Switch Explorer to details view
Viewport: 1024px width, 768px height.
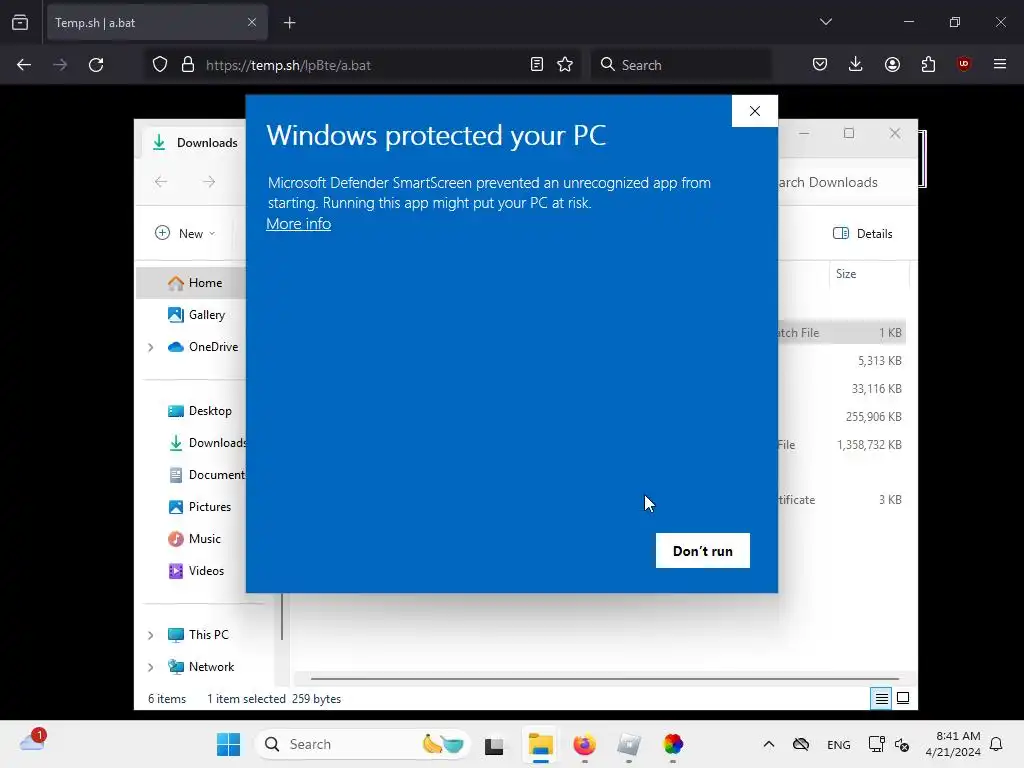881,699
